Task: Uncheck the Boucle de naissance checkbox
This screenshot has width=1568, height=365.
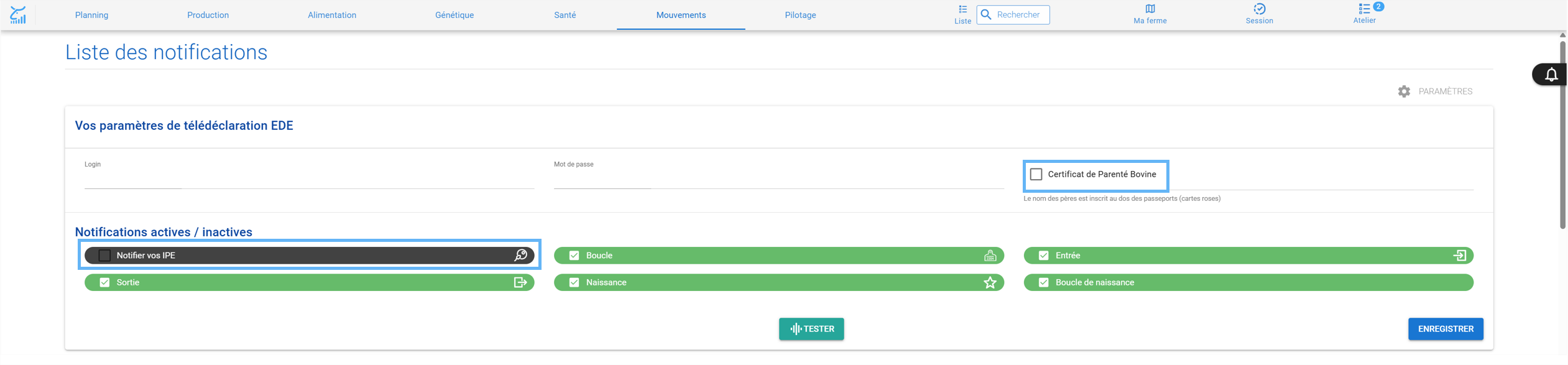Action: pos(1043,282)
